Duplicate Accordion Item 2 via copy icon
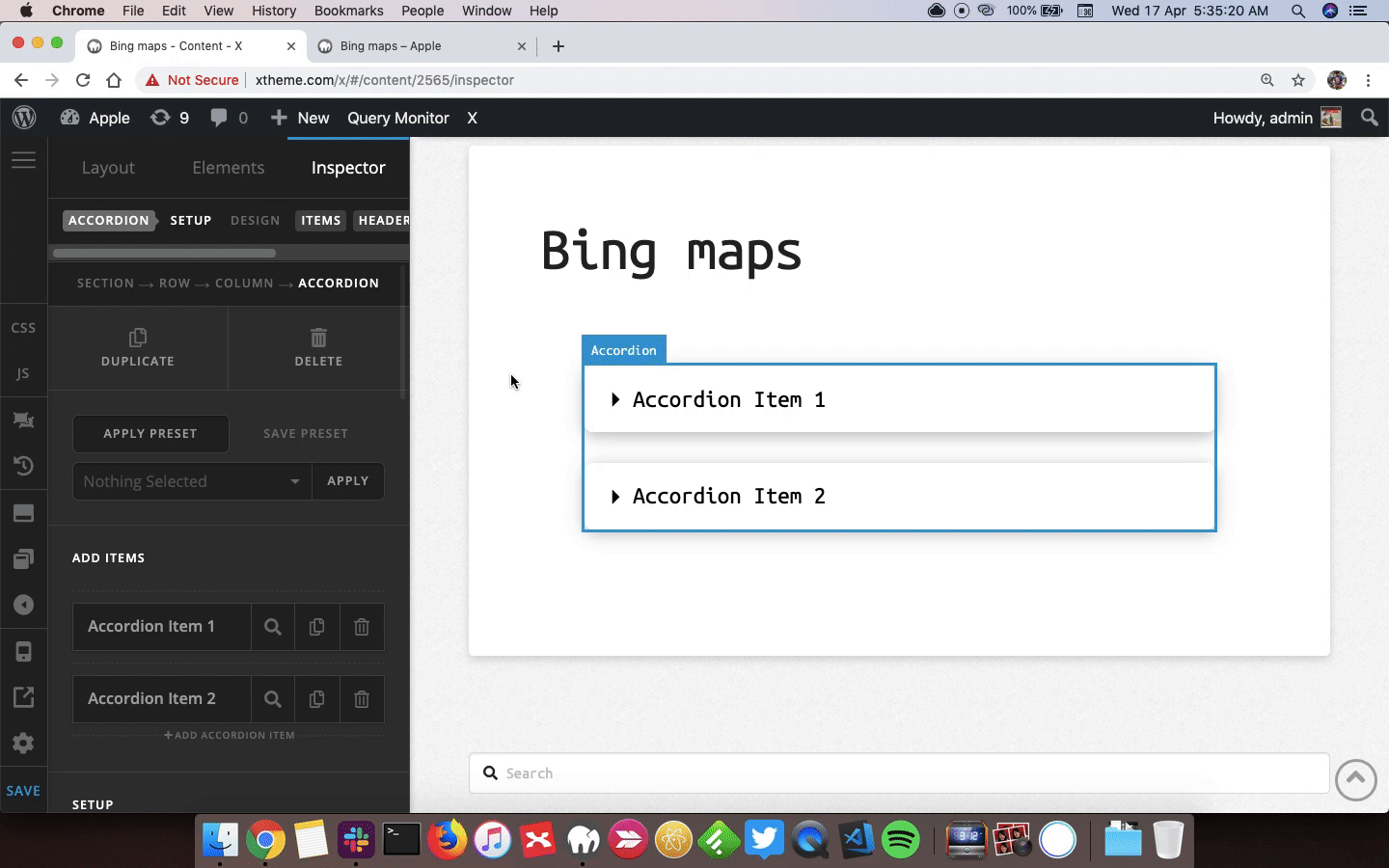This screenshot has height=868, width=1389. point(316,699)
